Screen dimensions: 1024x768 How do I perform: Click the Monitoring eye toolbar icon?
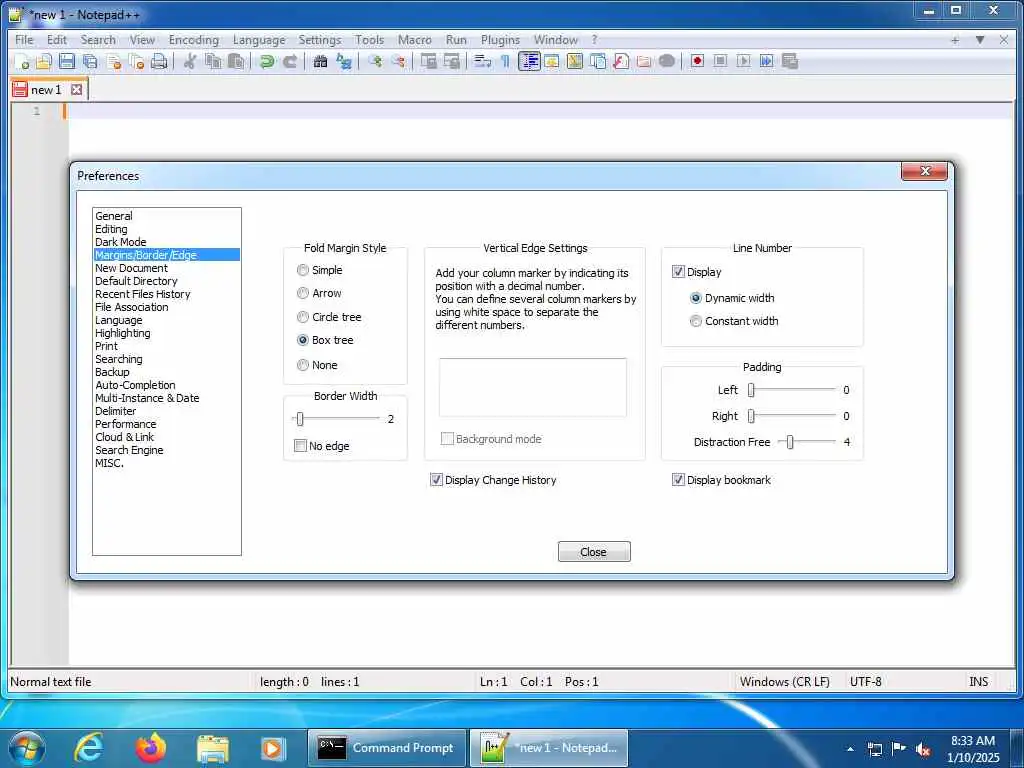coord(667,61)
